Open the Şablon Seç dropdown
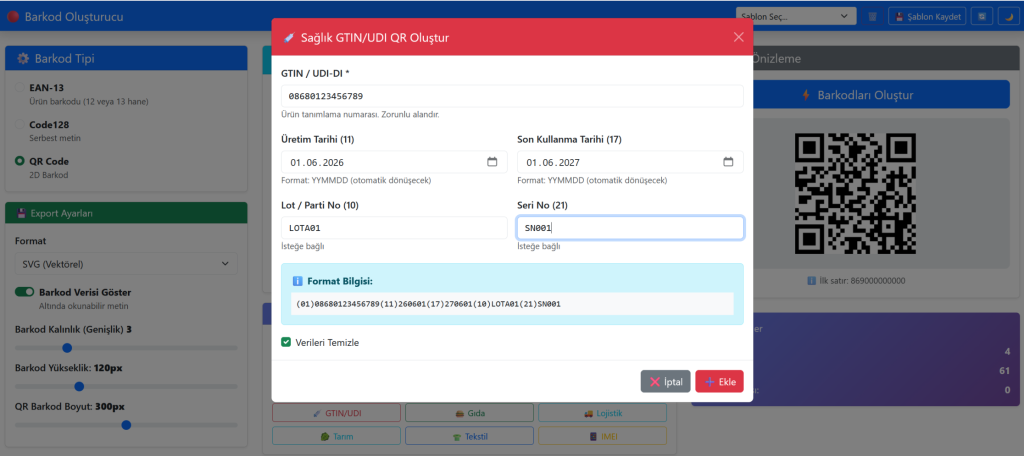Viewport: 1024px width, 456px height. (x=795, y=16)
